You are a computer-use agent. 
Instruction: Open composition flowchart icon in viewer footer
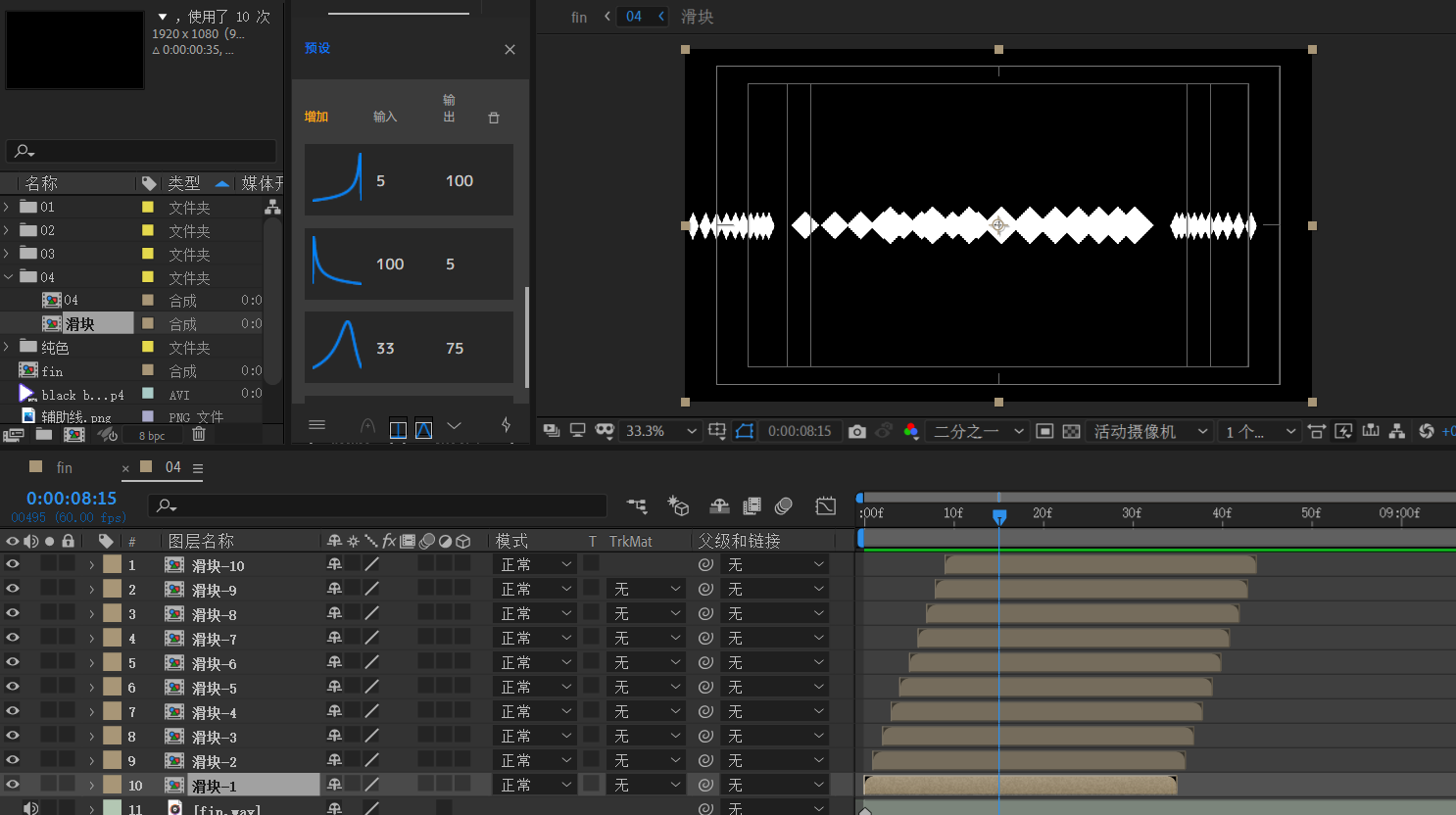click(1398, 431)
